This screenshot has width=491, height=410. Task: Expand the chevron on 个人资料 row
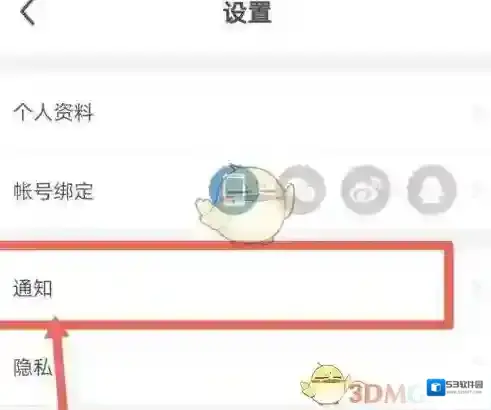pyautogui.click(x=479, y=113)
